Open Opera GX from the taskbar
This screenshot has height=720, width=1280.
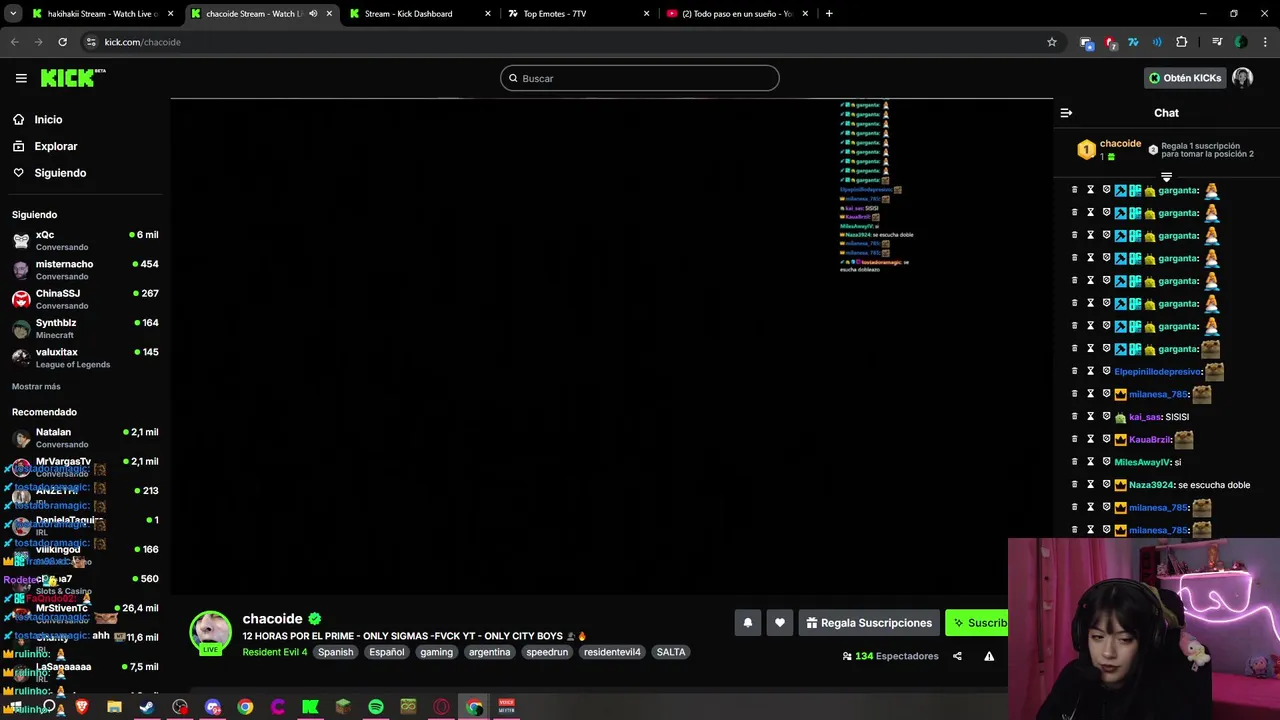click(441, 707)
